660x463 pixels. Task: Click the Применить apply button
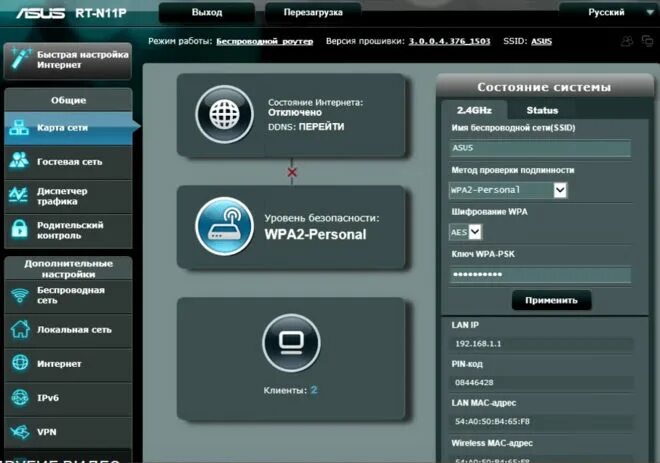tap(551, 301)
